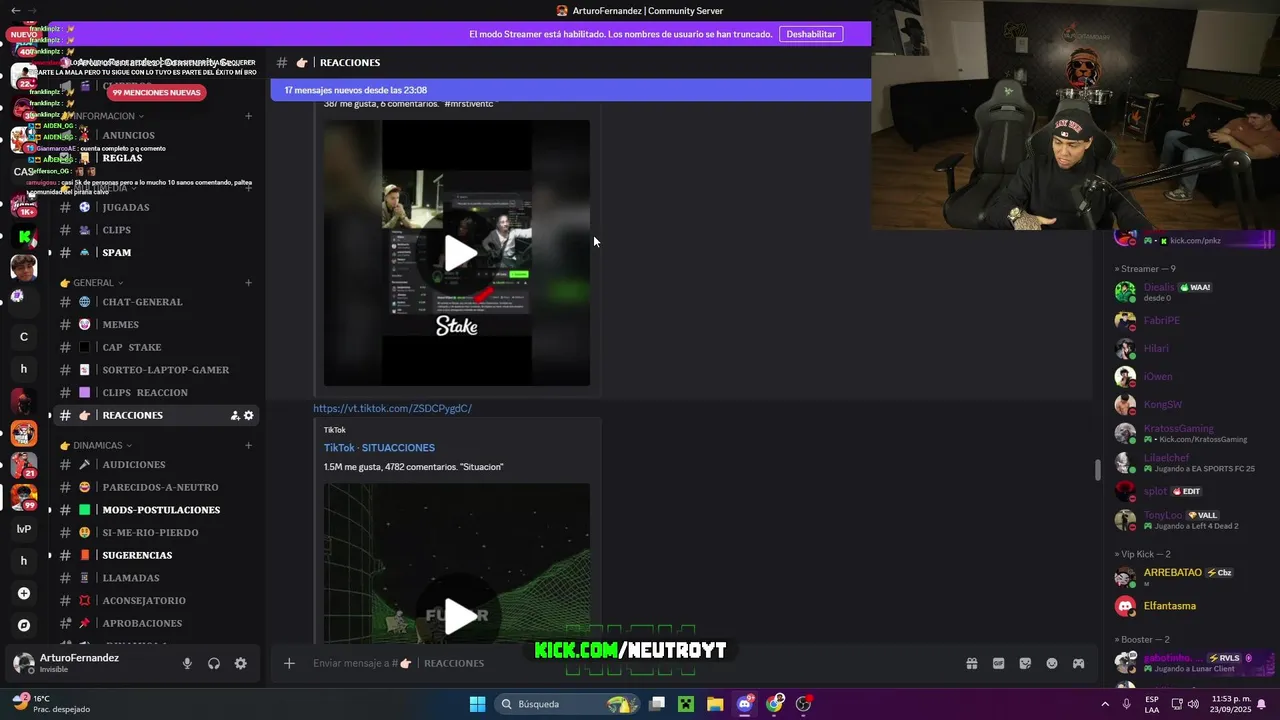The width and height of the screenshot is (1280, 720).
Task: Open Discover servers compass icon
Action: pos(24,625)
